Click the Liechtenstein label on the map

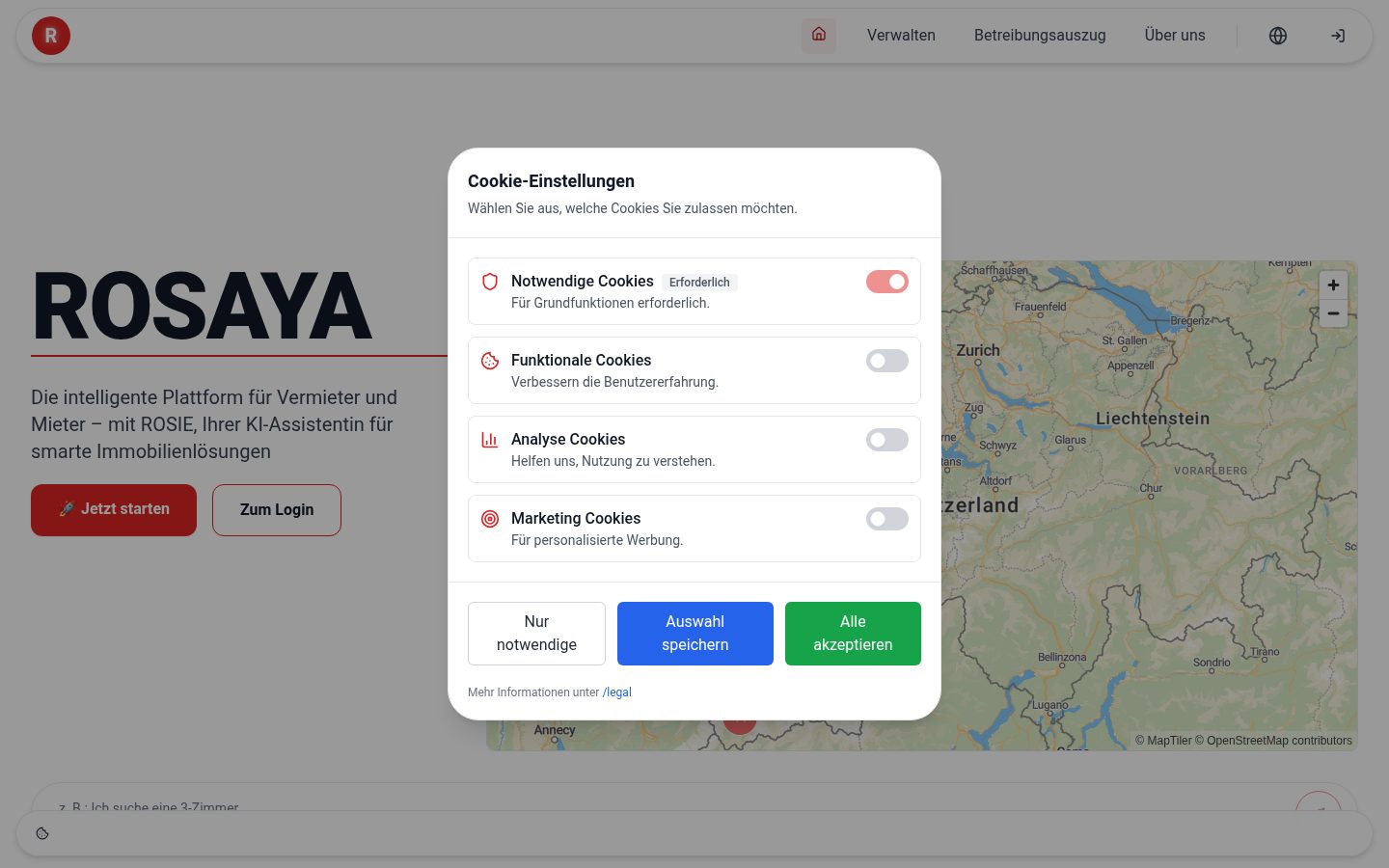(1153, 419)
